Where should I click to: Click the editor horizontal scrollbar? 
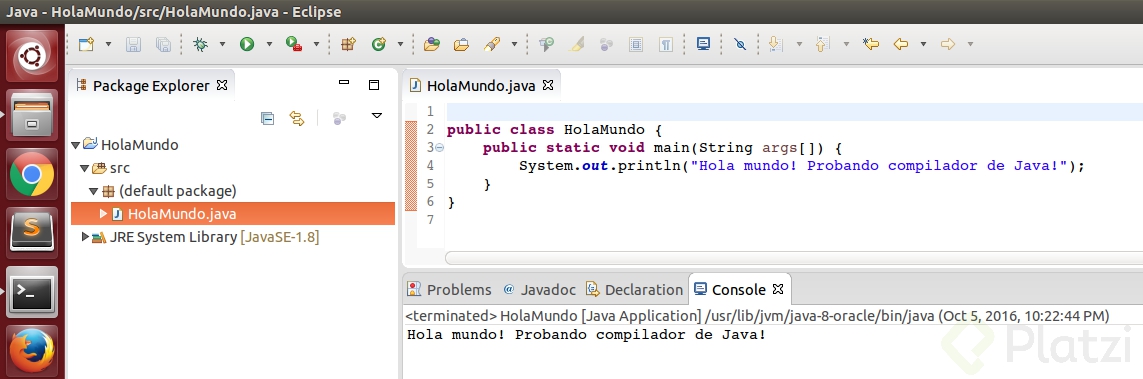click(794, 258)
